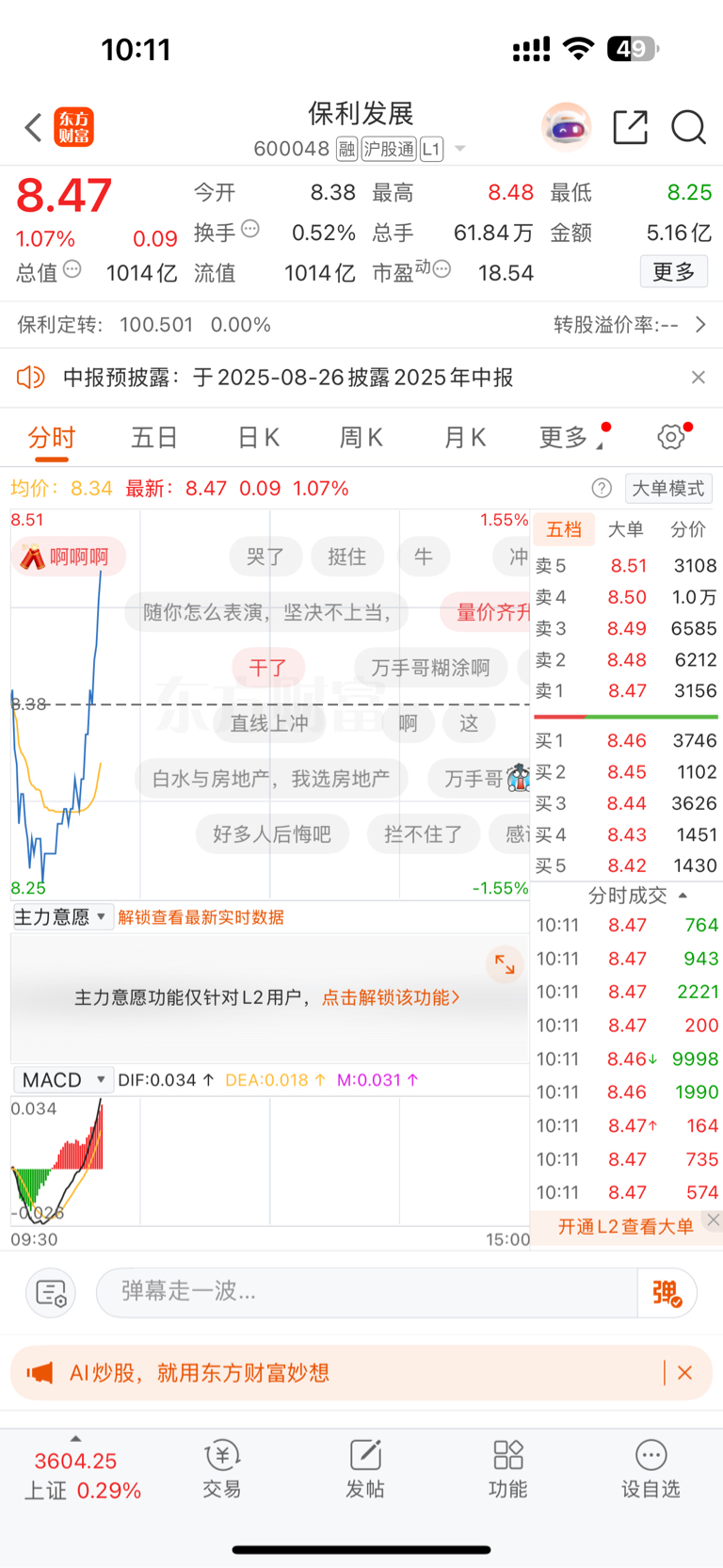Tap the 干了 highlighted danmaku

point(268,668)
